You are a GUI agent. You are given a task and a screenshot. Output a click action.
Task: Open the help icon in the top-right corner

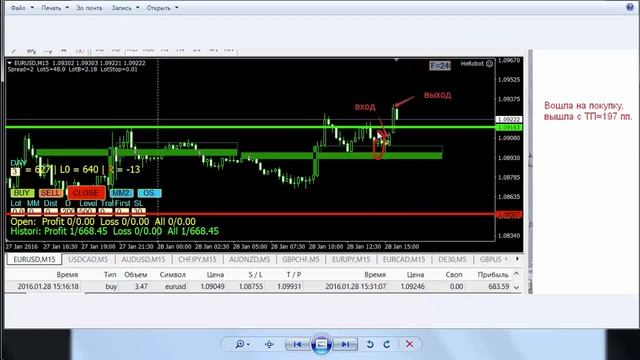[x=630, y=7]
